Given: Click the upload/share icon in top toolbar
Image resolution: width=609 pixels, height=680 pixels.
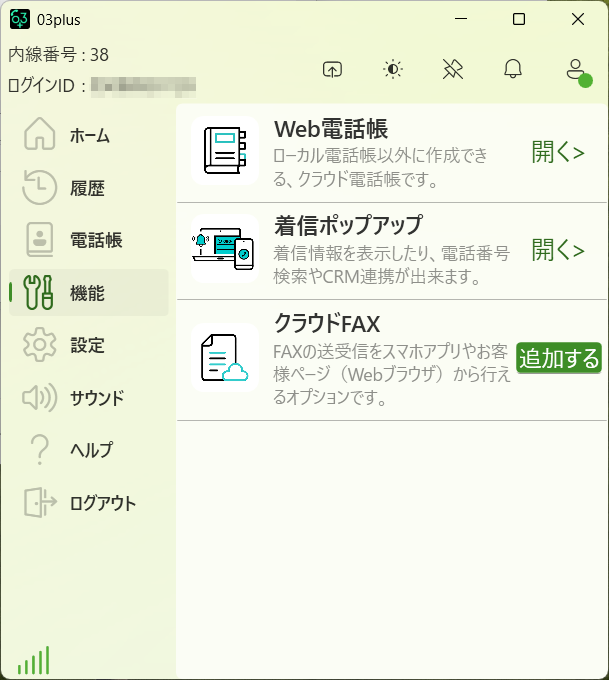Looking at the screenshot, I should pos(333,69).
